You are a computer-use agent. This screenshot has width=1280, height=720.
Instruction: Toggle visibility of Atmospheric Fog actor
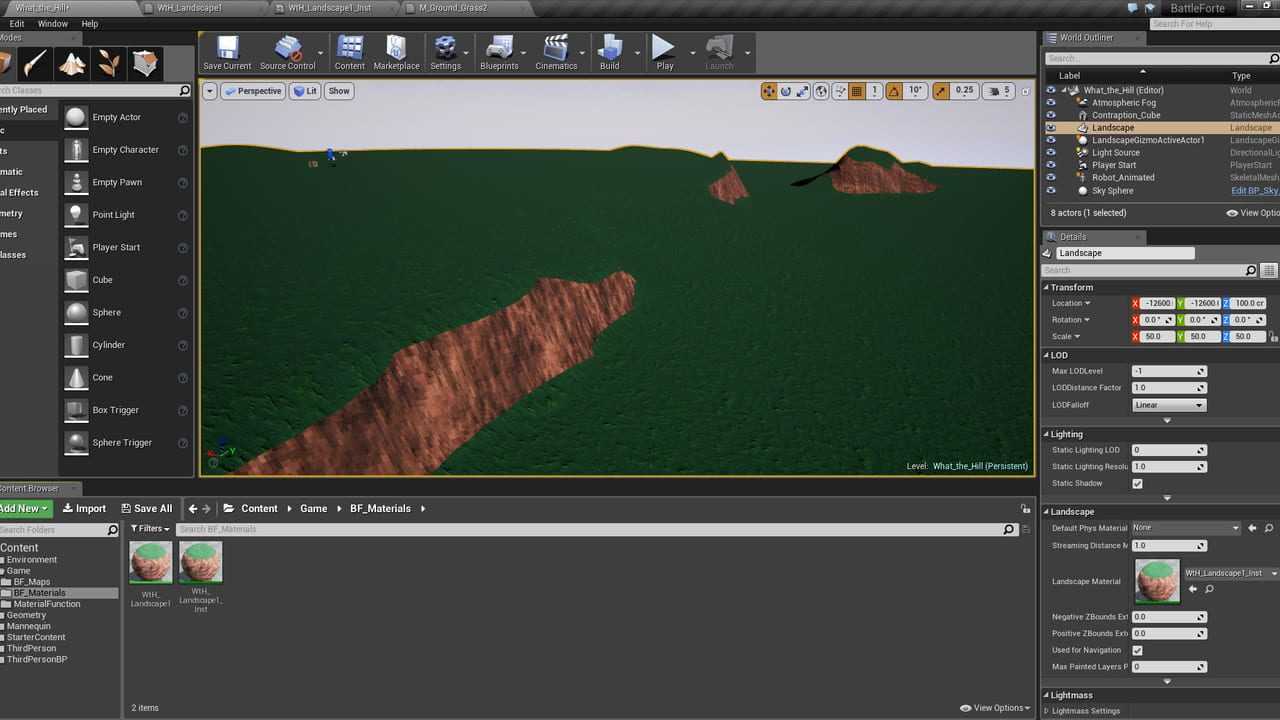(x=1050, y=103)
